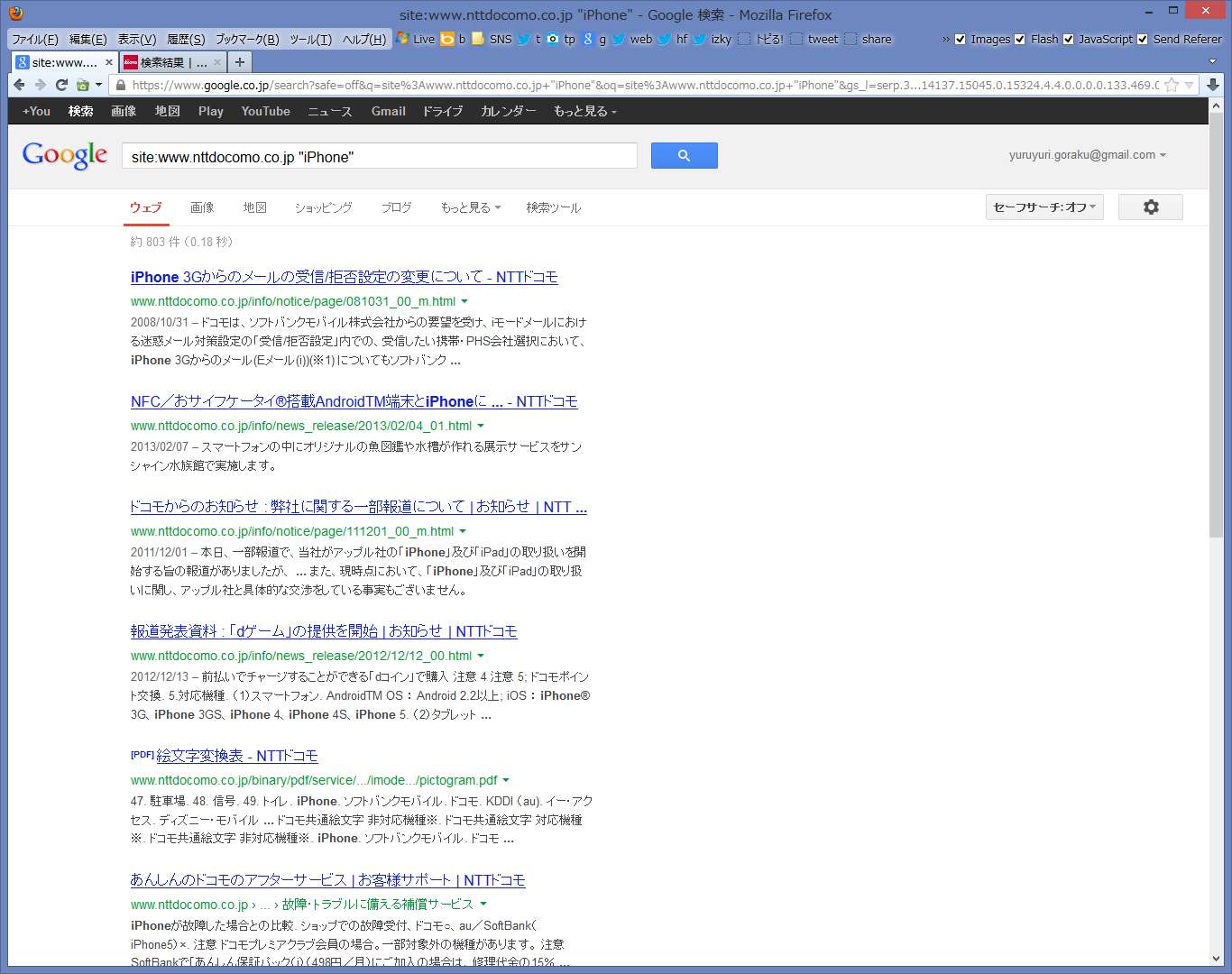Viewport: 1232px width, 974px height.
Task: Go forward to the next page
Action: [41, 85]
